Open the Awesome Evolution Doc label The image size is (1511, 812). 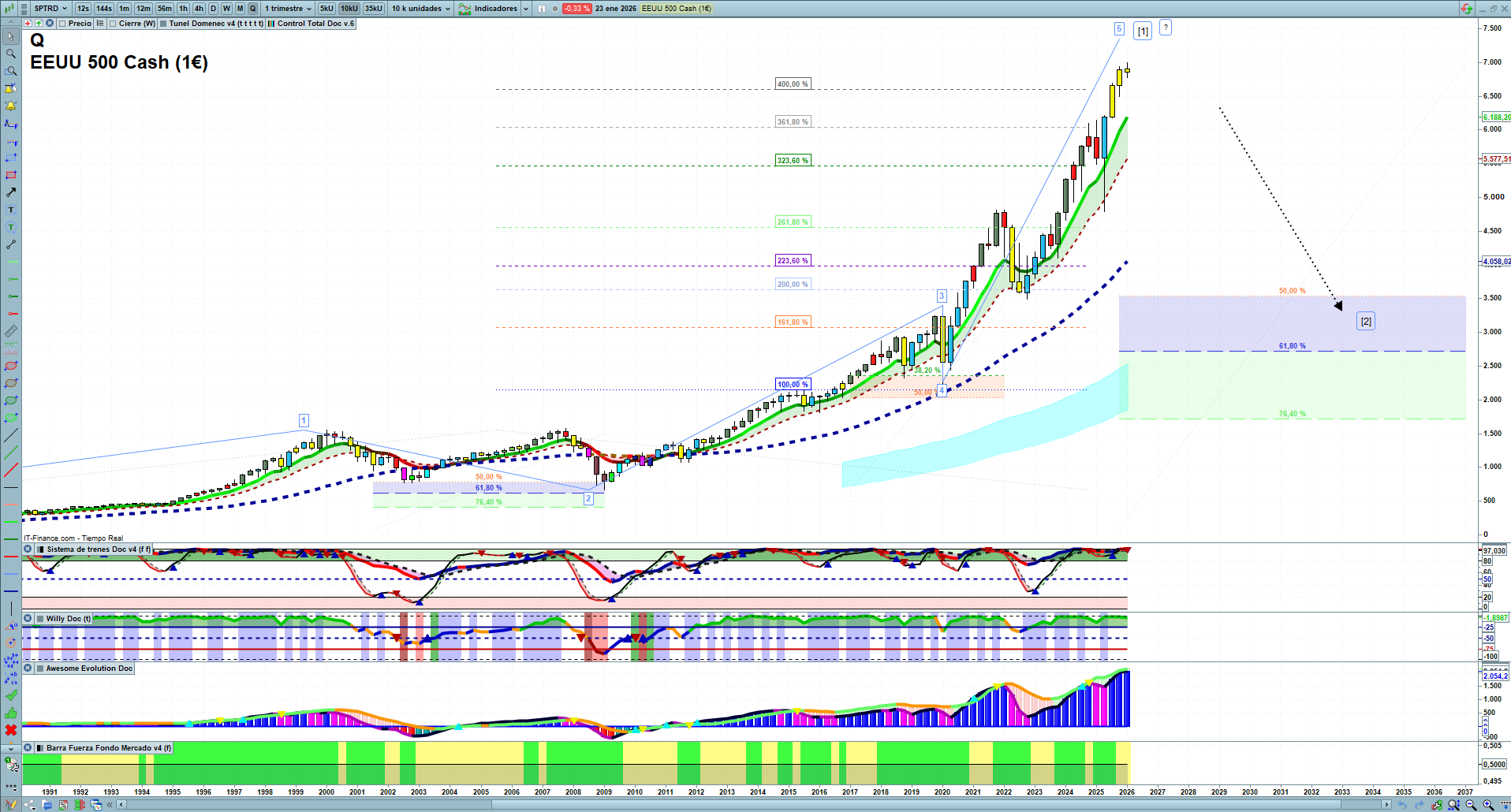click(x=89, y=669)
